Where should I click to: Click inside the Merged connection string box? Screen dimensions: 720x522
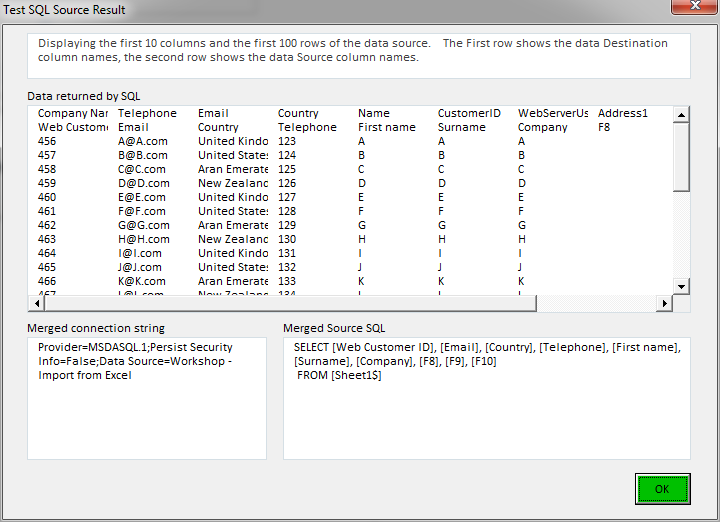(147, 398)
